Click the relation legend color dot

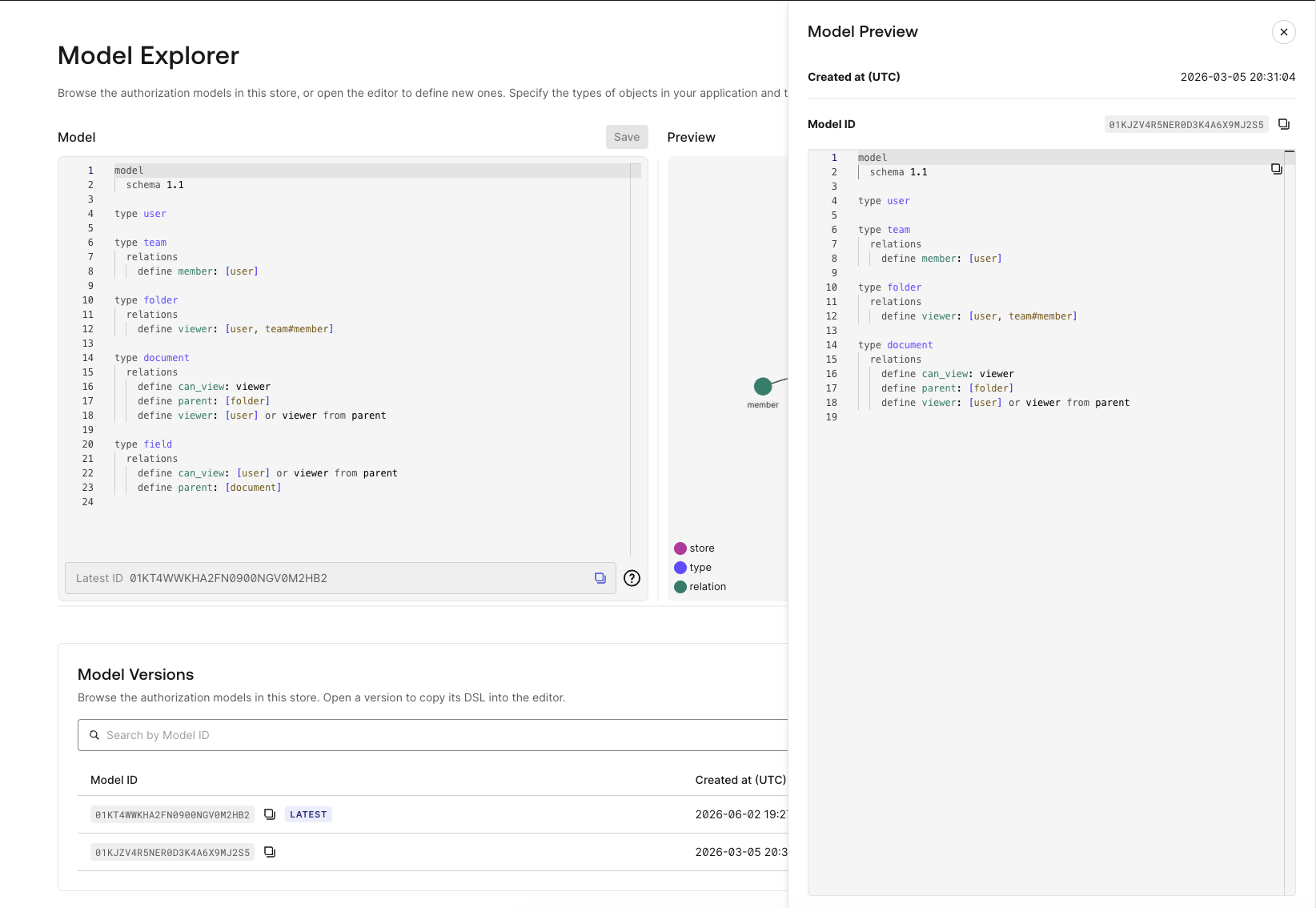(x=680, y=587)
